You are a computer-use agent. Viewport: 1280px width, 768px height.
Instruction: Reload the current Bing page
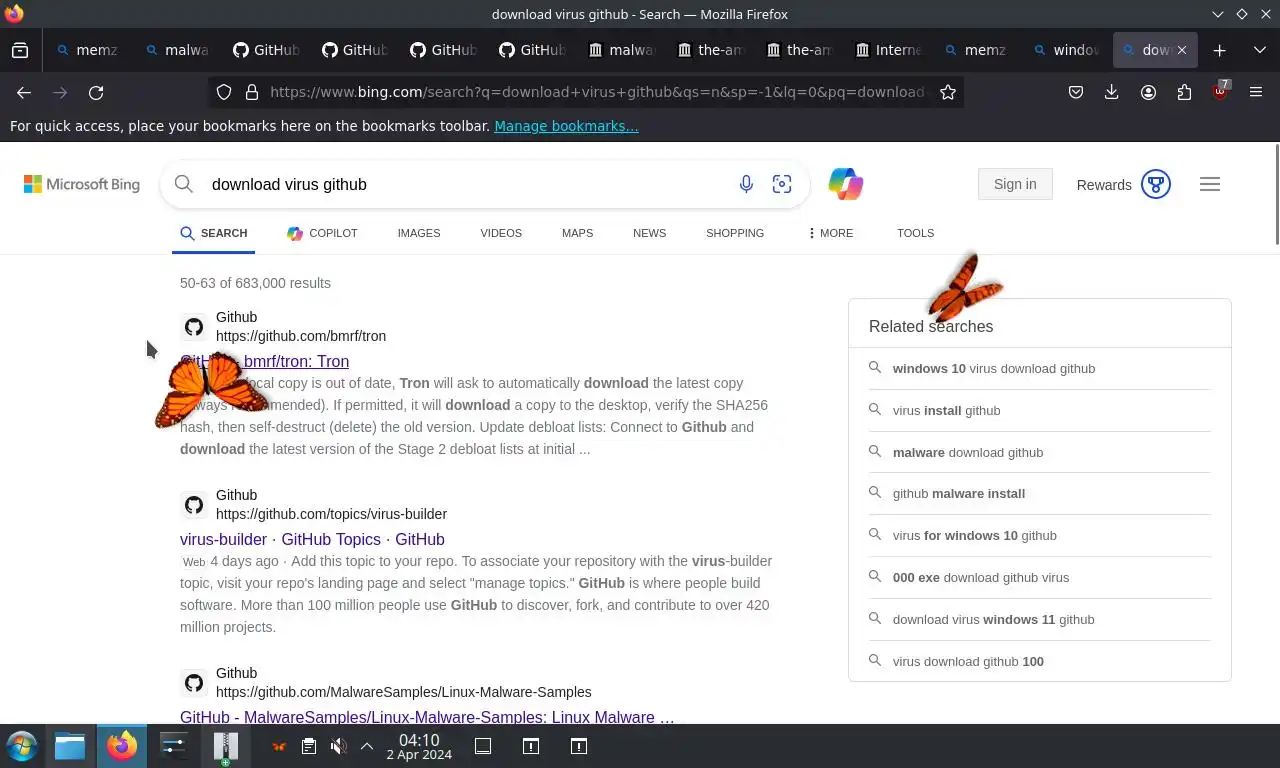coord(96,92)
